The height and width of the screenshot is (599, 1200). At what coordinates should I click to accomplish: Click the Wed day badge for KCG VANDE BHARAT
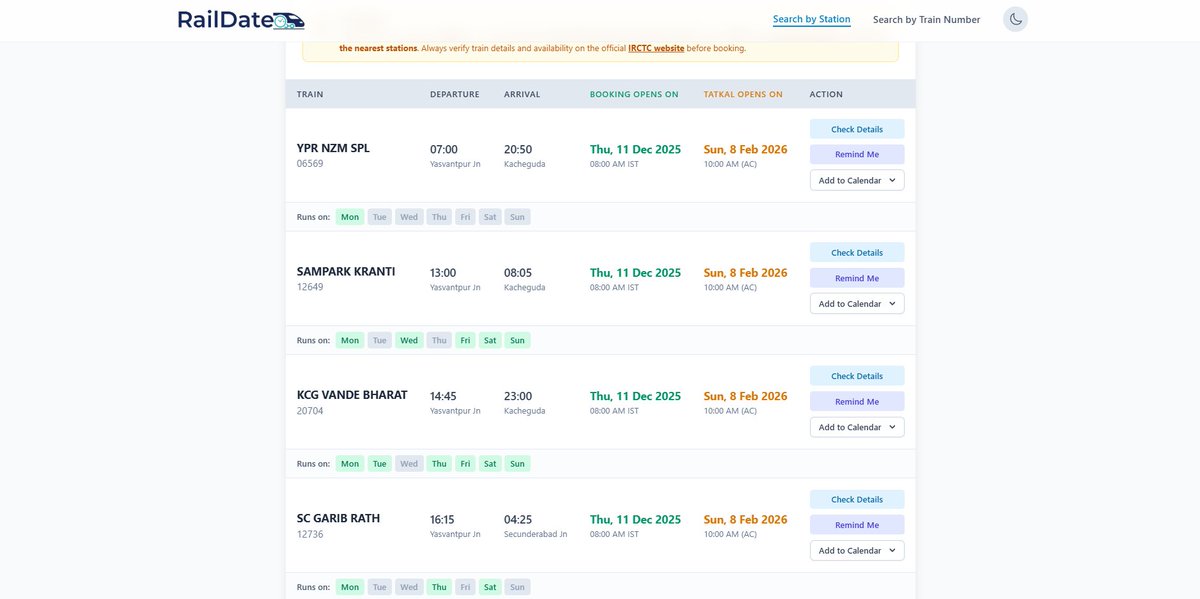click(x=409, y=464)
